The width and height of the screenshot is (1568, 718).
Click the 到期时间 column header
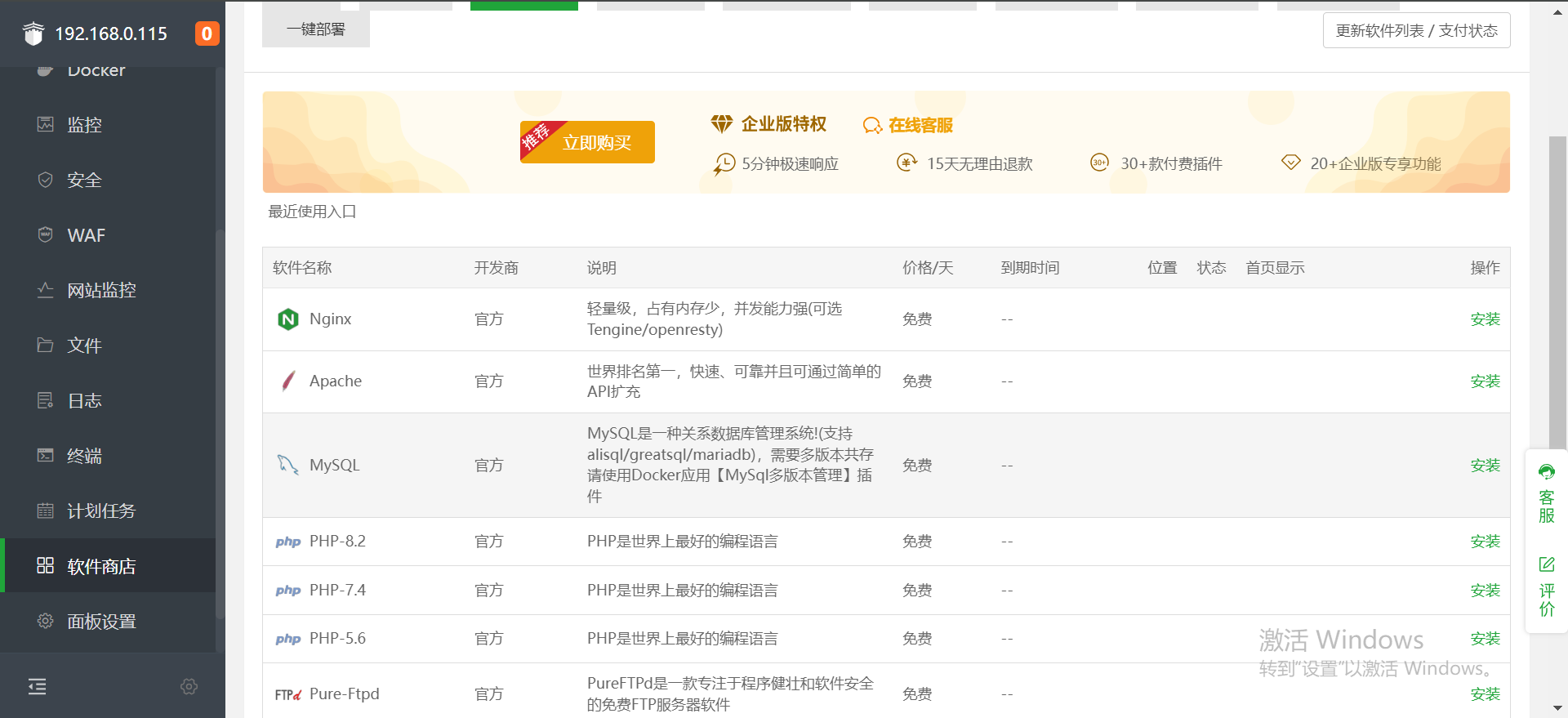[1030, 268]
